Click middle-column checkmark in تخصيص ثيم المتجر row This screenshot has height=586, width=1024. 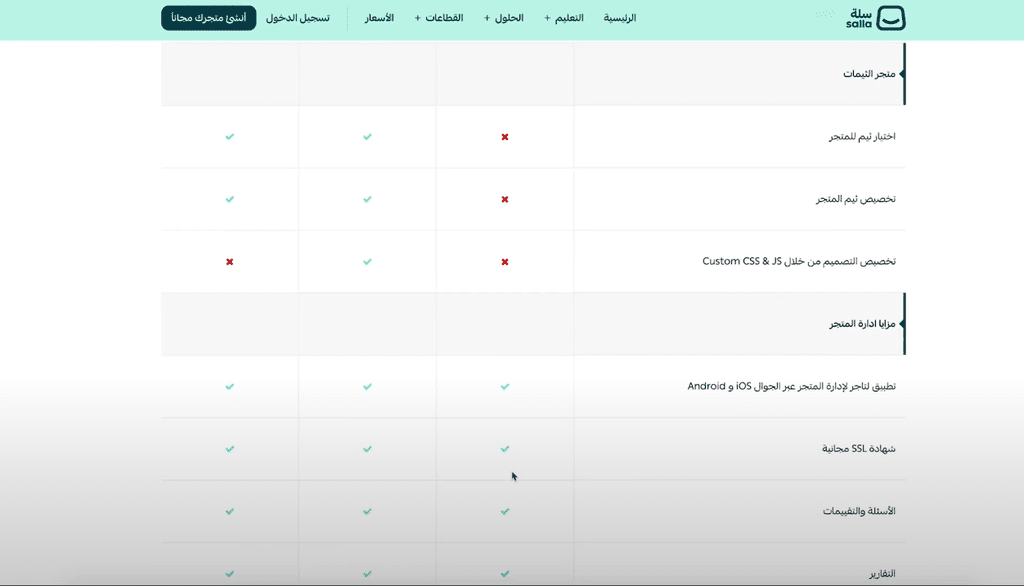(x=367, y=199)
